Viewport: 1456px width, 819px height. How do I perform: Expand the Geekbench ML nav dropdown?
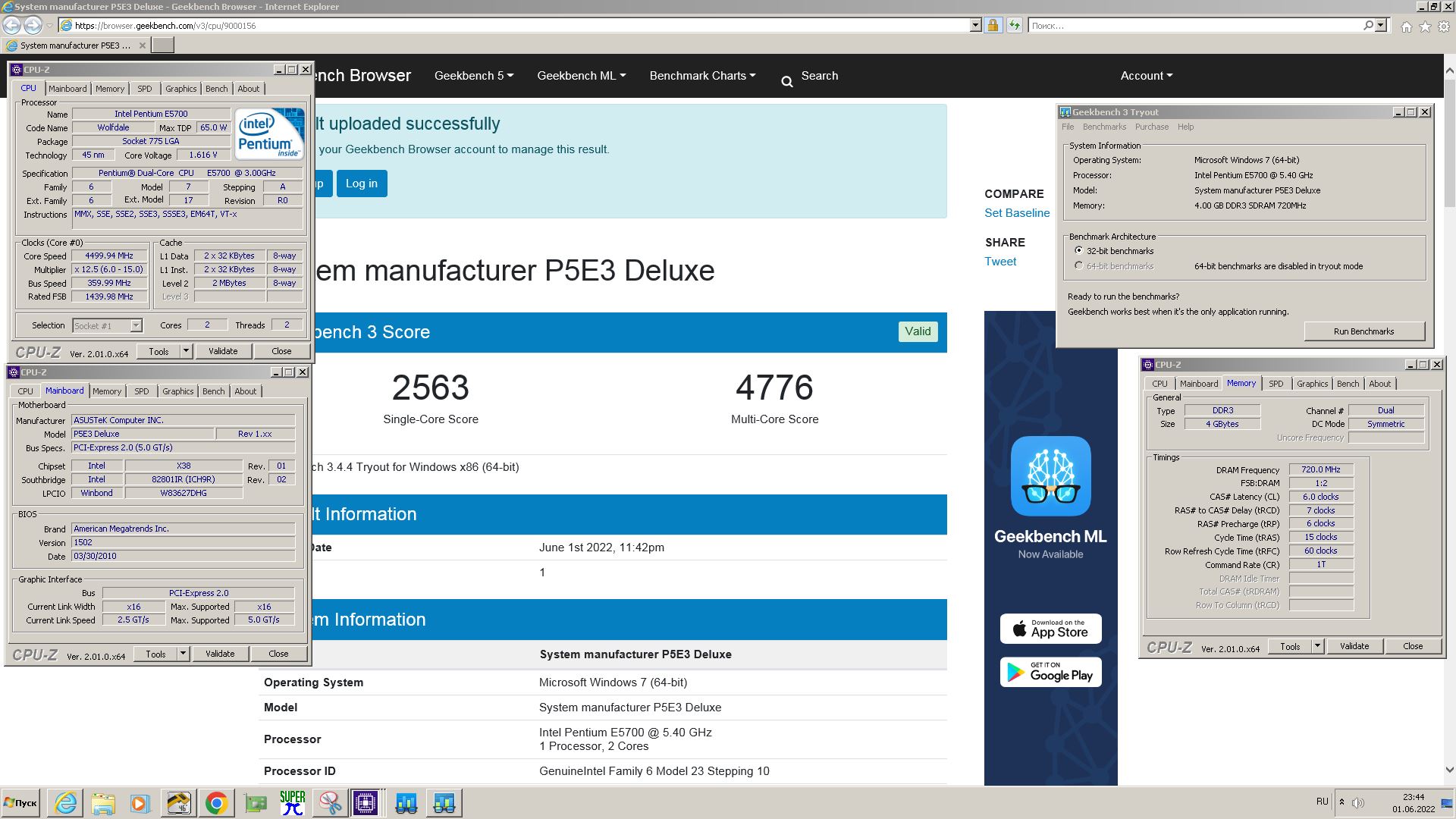click(x=582, y=76)
